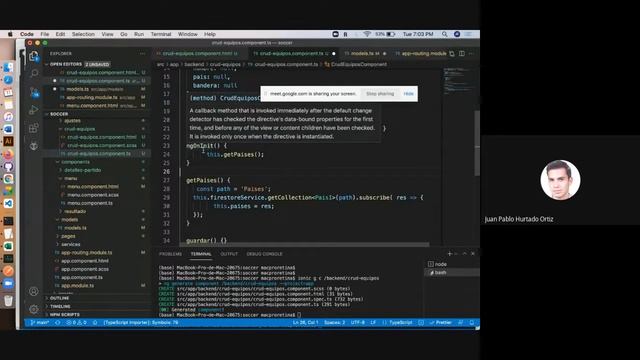Image resolution: width=640 pixels, height=360 pixels.
Task: Switch to crud-equipos.component.html editor tab
Action: click(200, 53)
